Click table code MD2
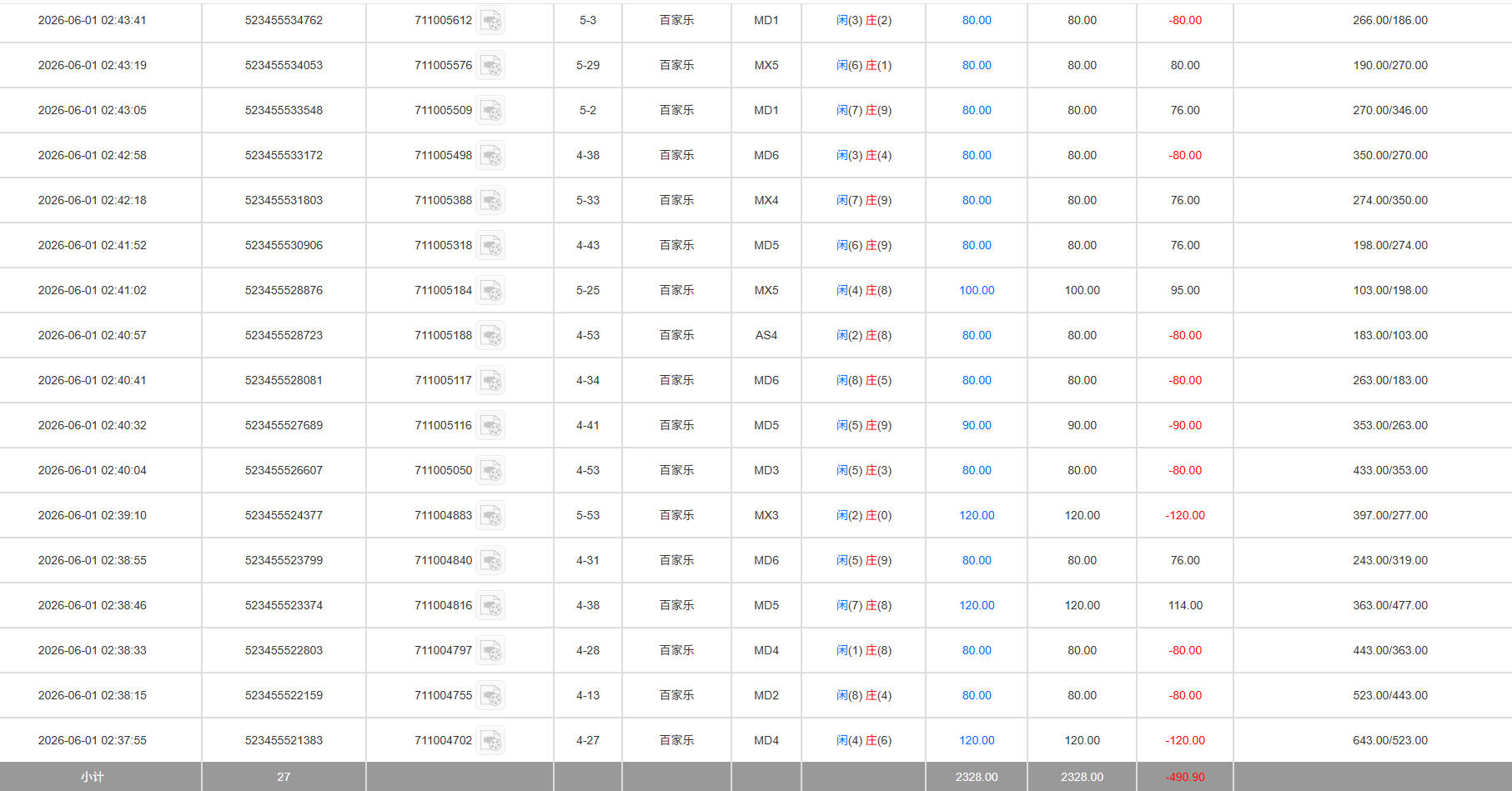 click(x=766, y=695)
